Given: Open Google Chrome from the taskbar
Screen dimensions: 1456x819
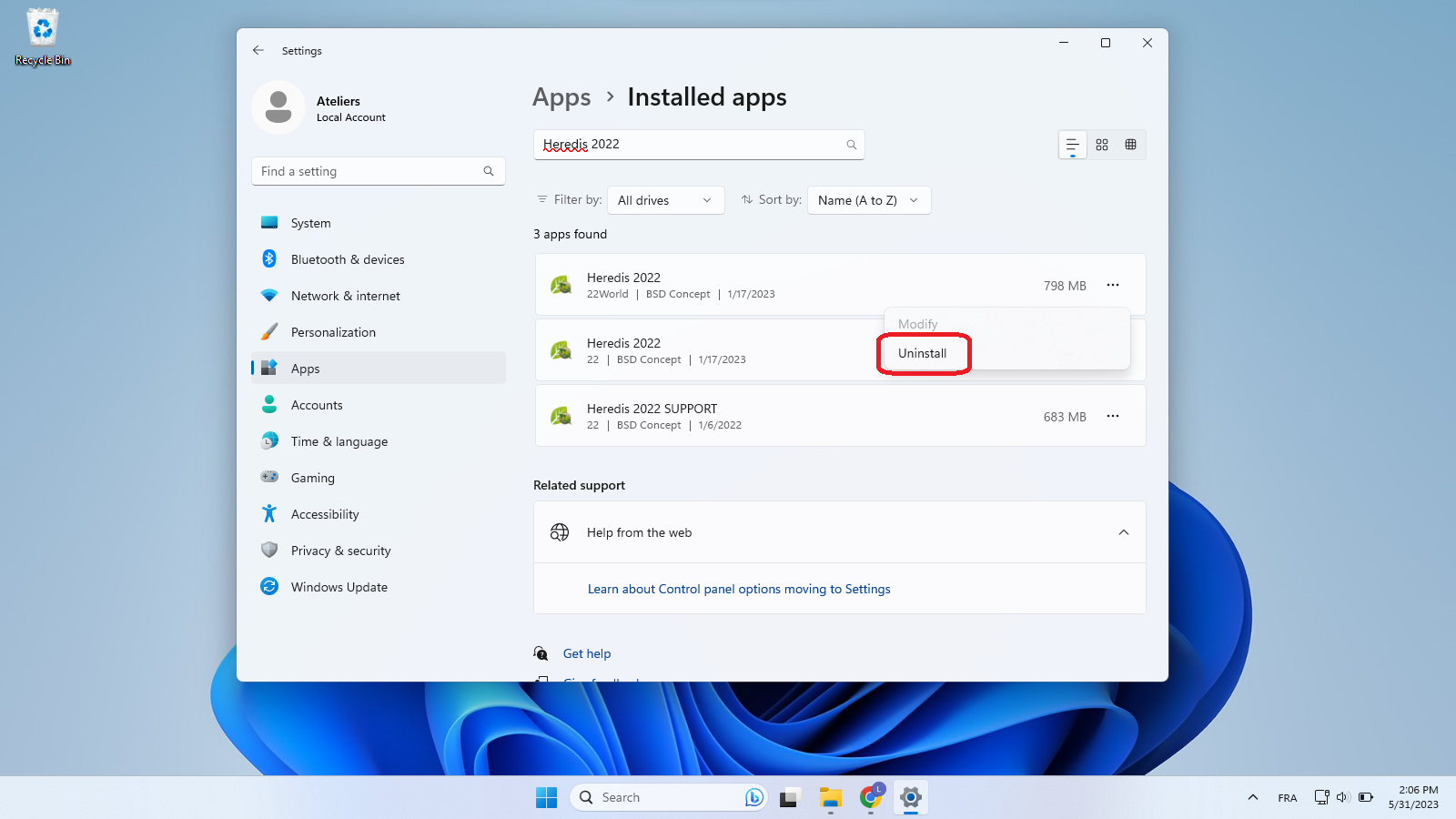Looking at the screenshot, I should (871, 797).
